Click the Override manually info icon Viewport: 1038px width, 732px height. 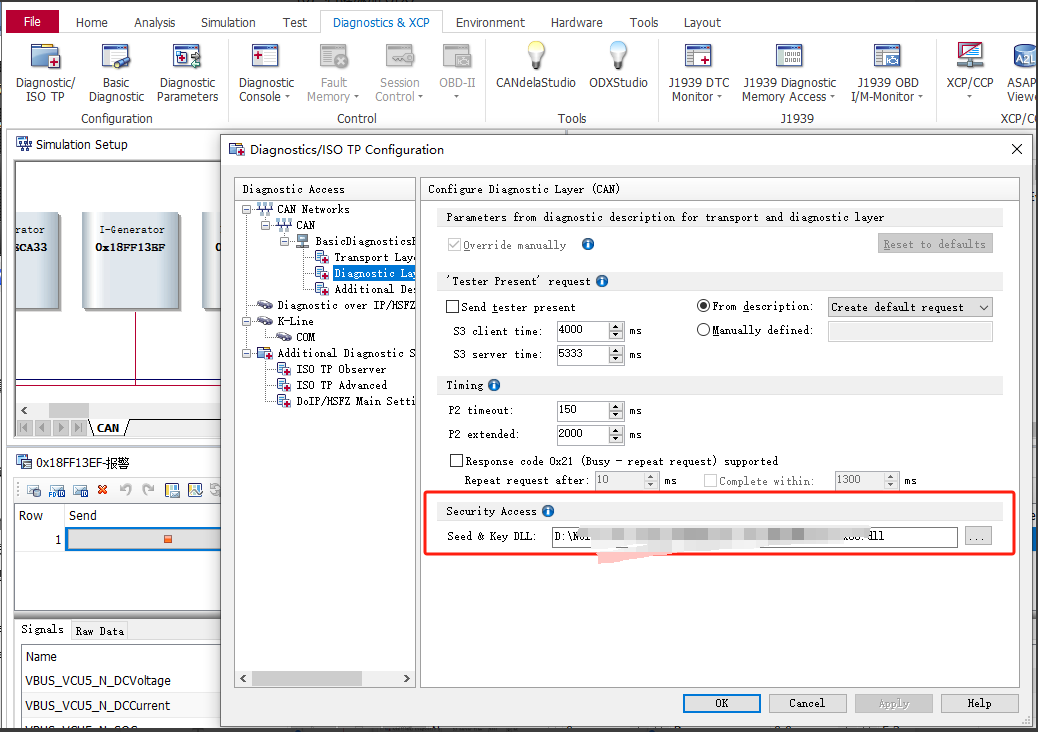pos(588,244)
